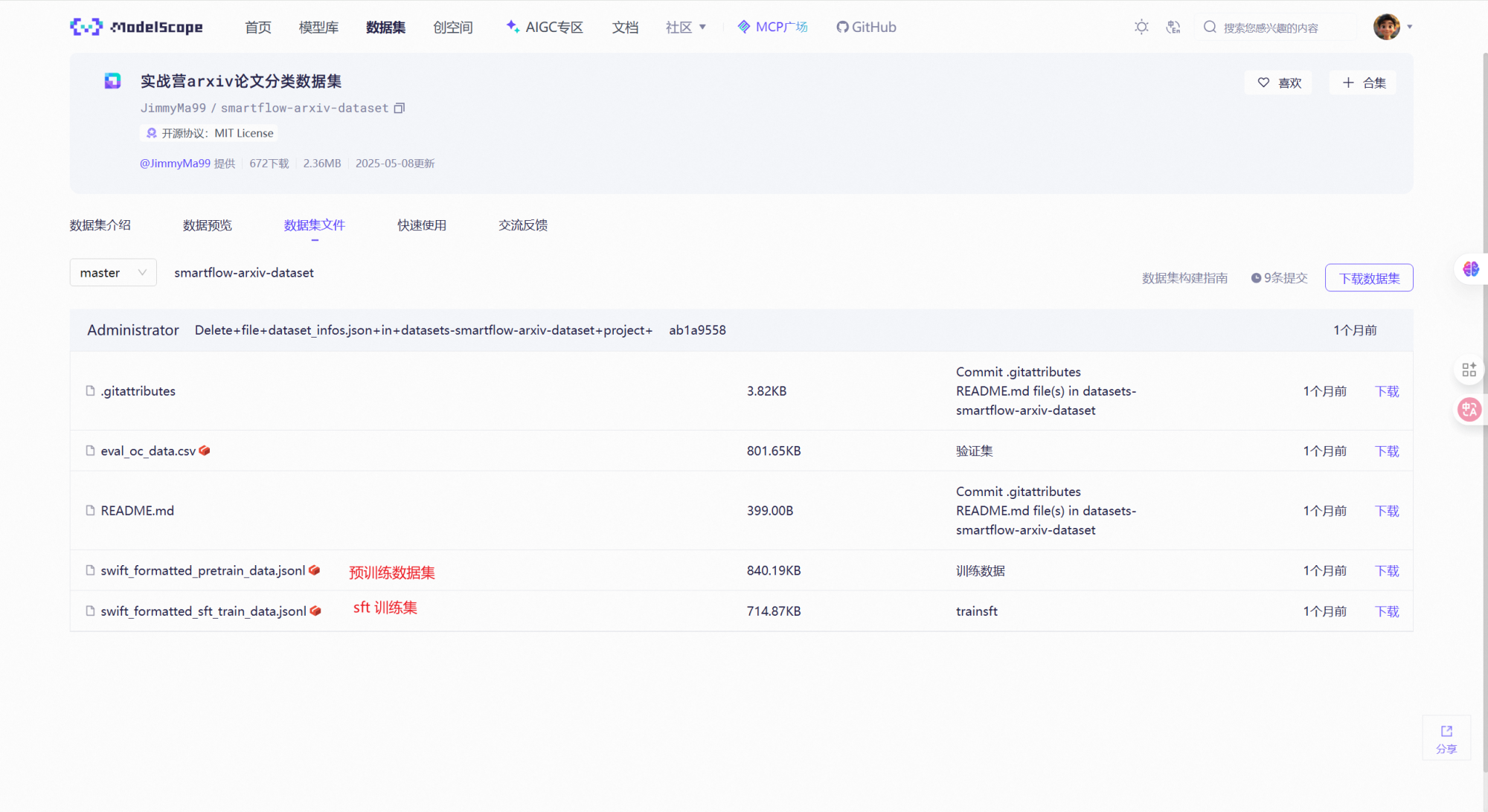The image size is (1488, 812).
Task: Toggle the 喜欢 favorite button
Action: (1277, 83)
